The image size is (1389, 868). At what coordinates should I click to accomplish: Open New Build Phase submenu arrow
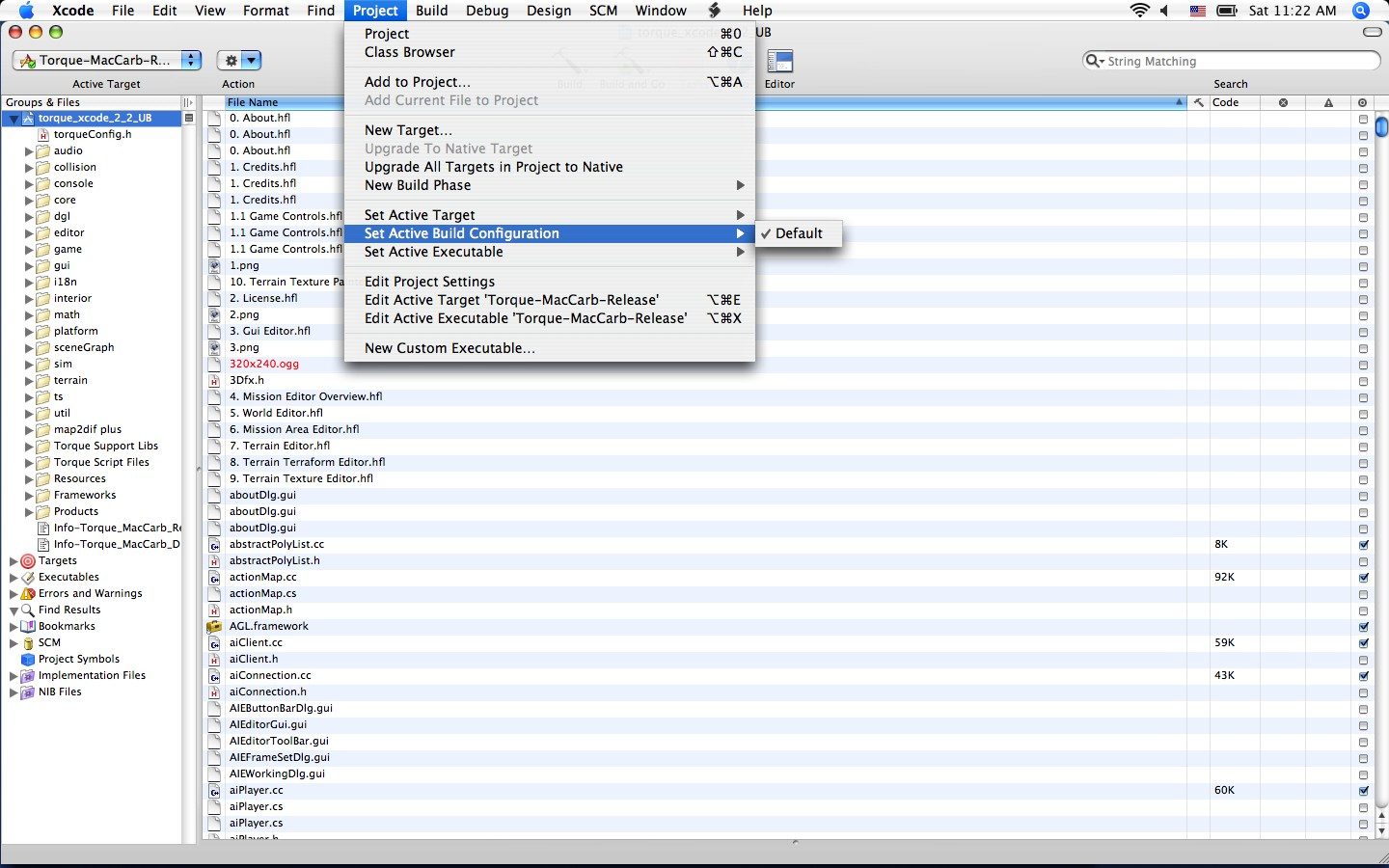pyautogui.click(x=740, y=185)
